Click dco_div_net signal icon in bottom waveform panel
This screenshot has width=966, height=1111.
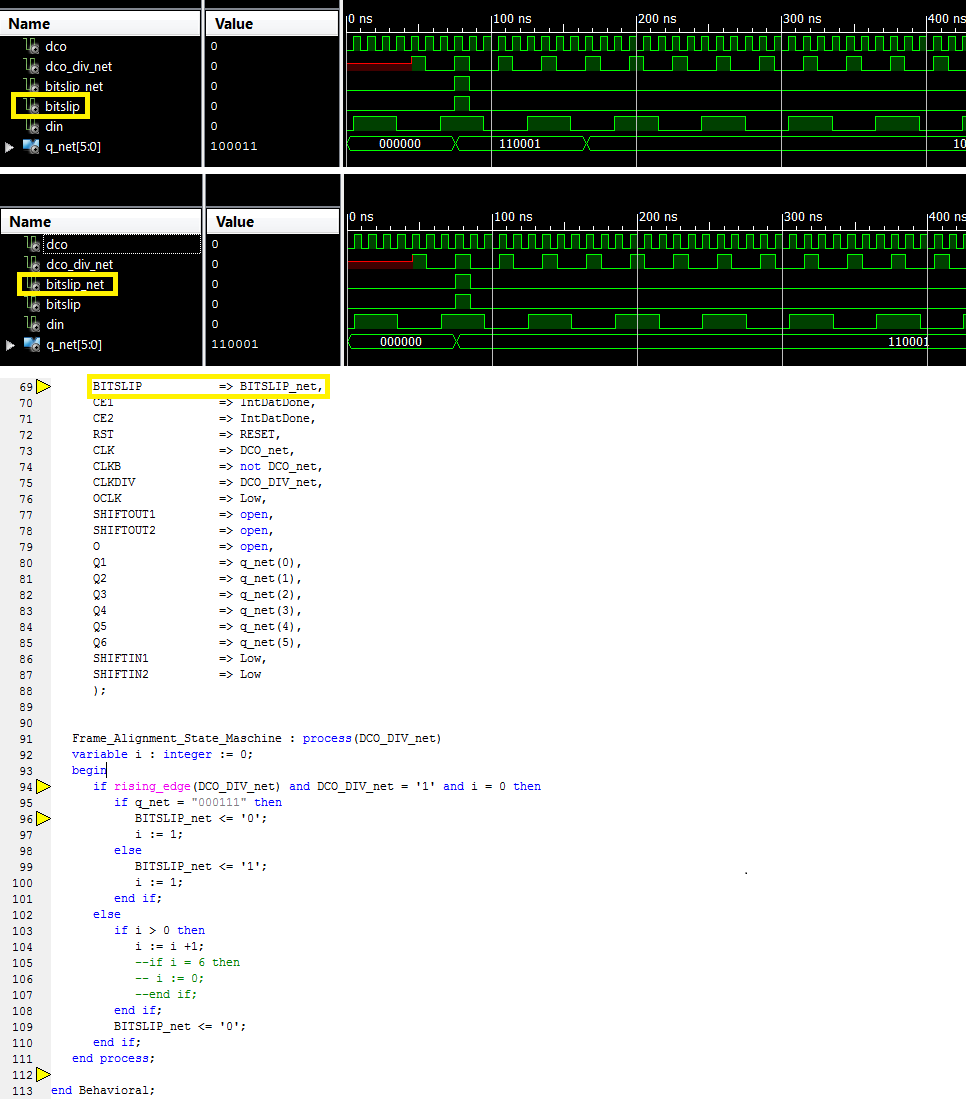tap(32, 264)
